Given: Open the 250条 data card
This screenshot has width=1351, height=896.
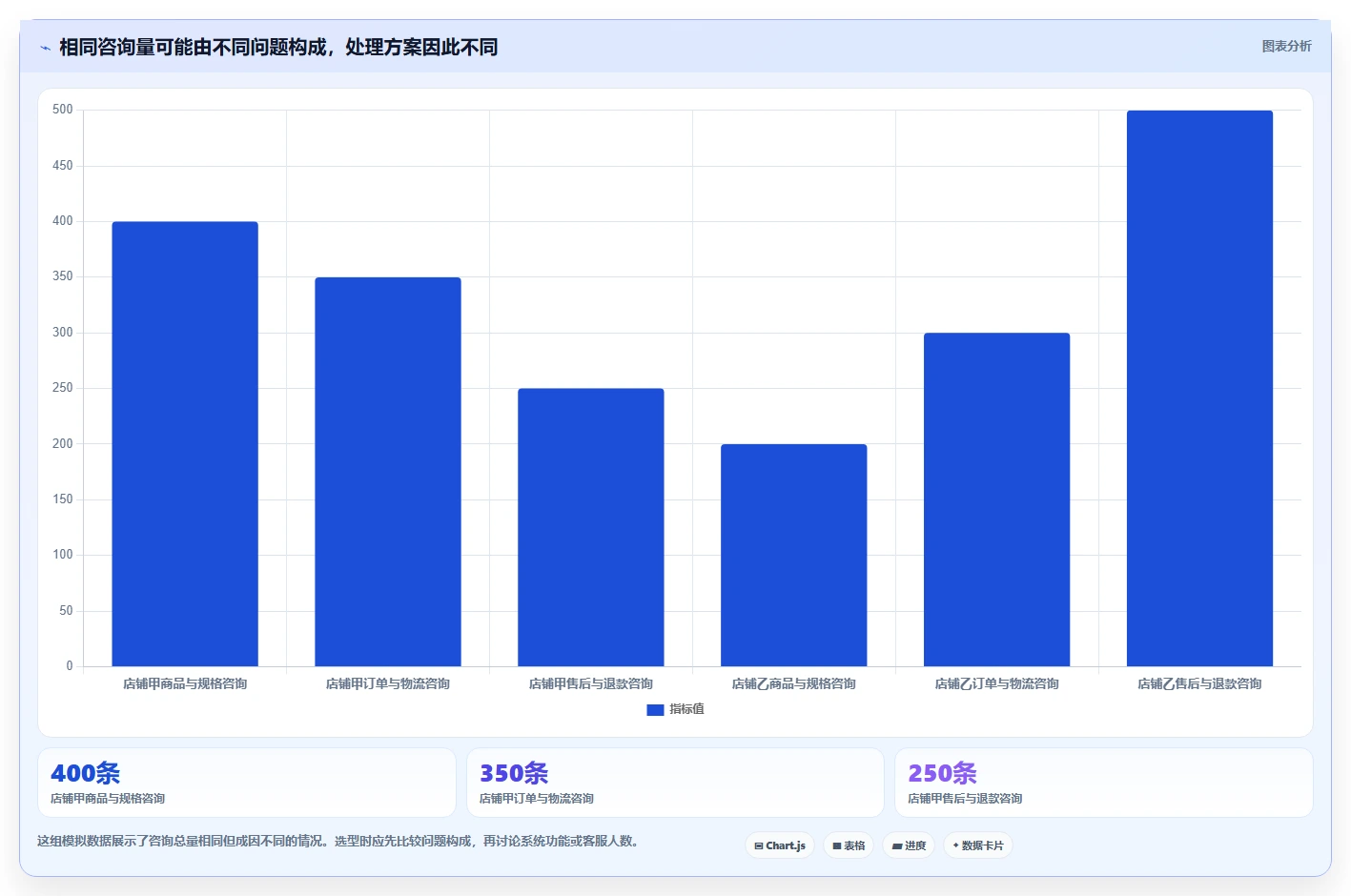Looking at the screenshot, I should (x=1104, y=783).
